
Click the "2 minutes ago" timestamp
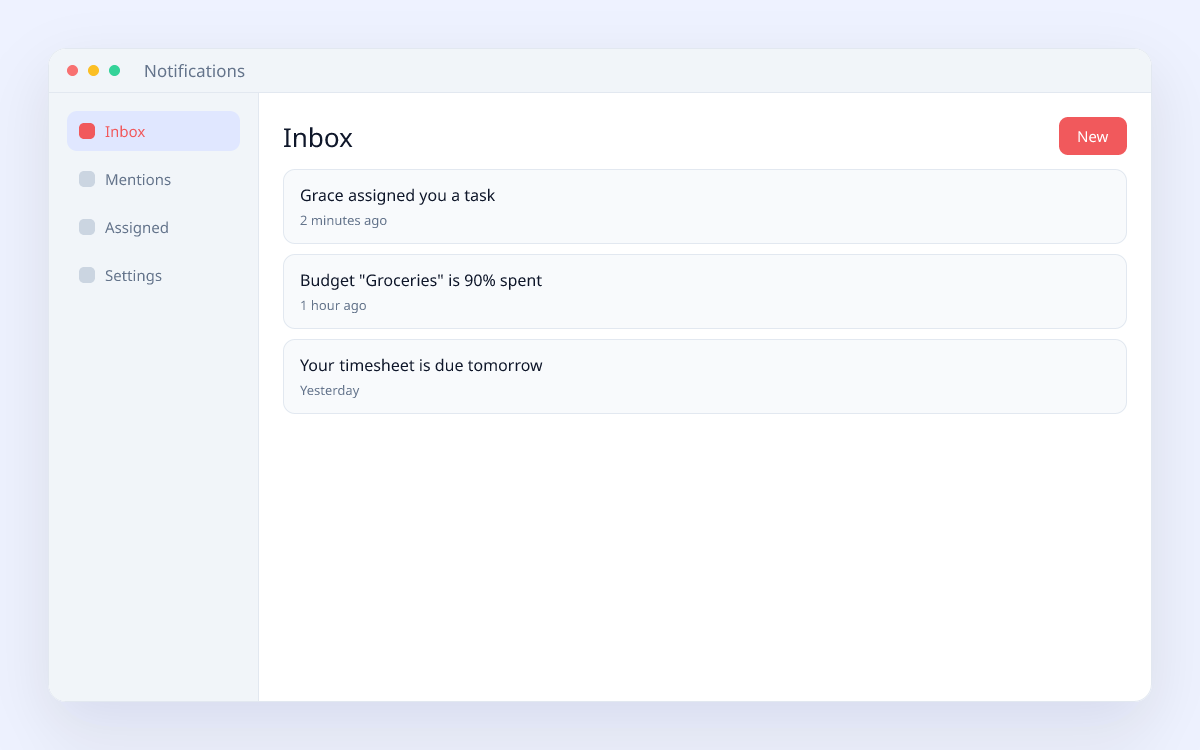tap(343, 220)
